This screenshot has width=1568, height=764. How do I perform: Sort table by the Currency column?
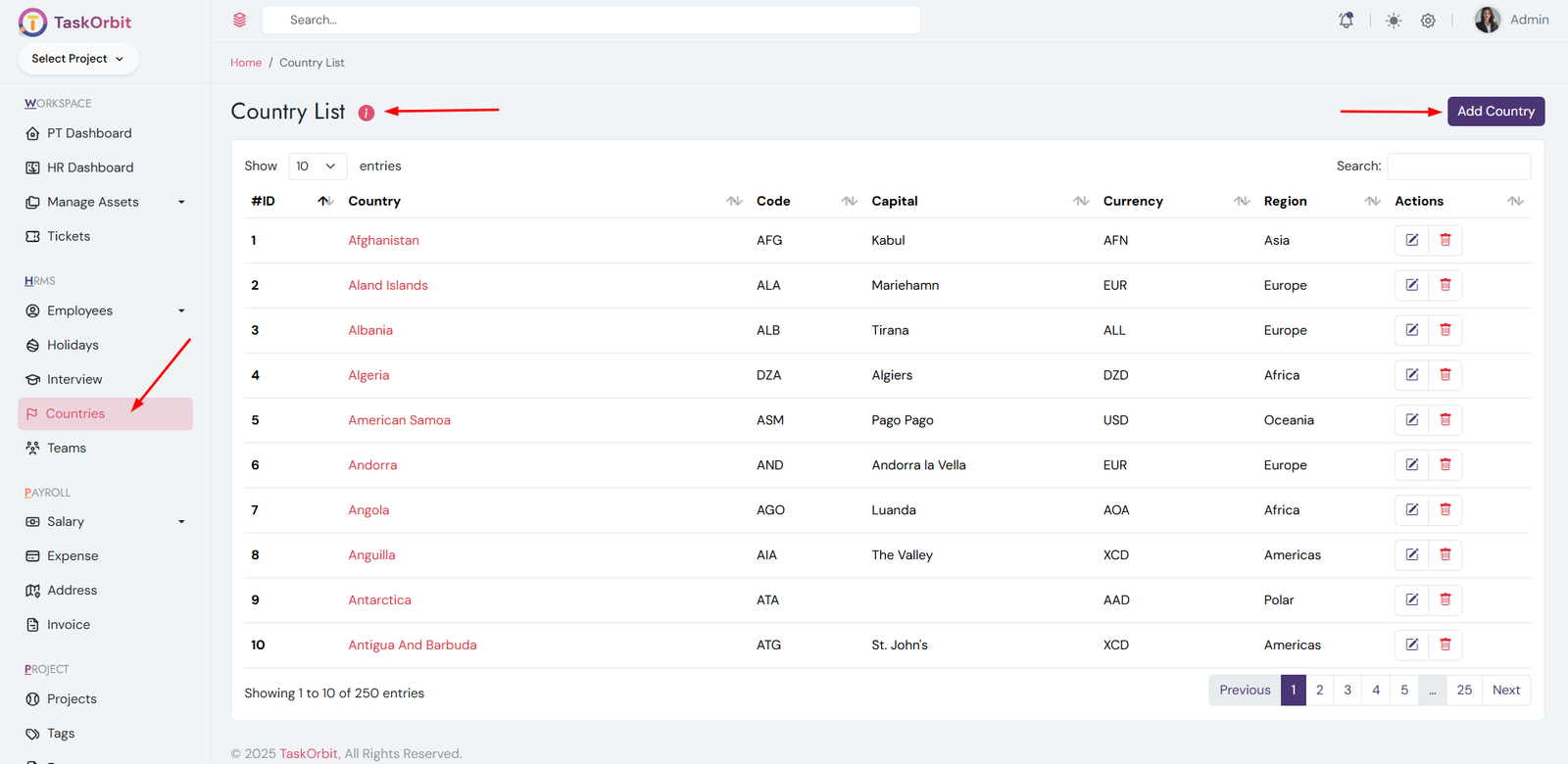click(x=1133, y=201)
